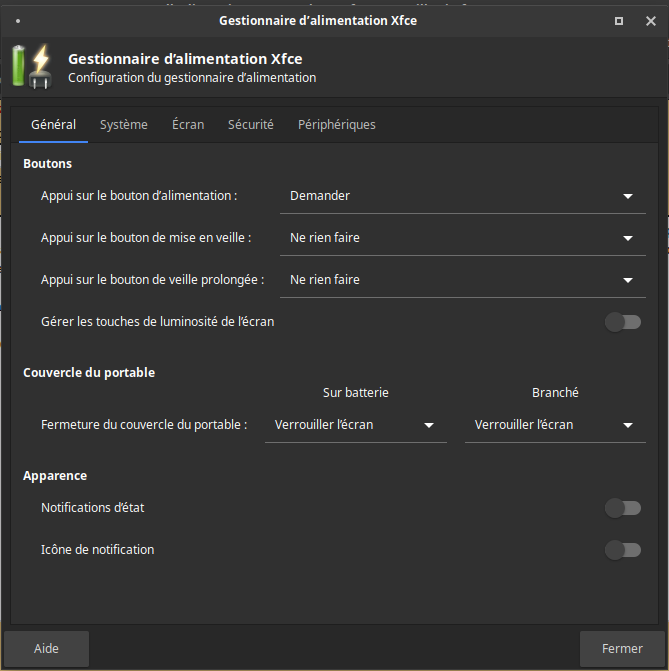
Task: Click the Sur batterie column header
Action: (356, 393)
